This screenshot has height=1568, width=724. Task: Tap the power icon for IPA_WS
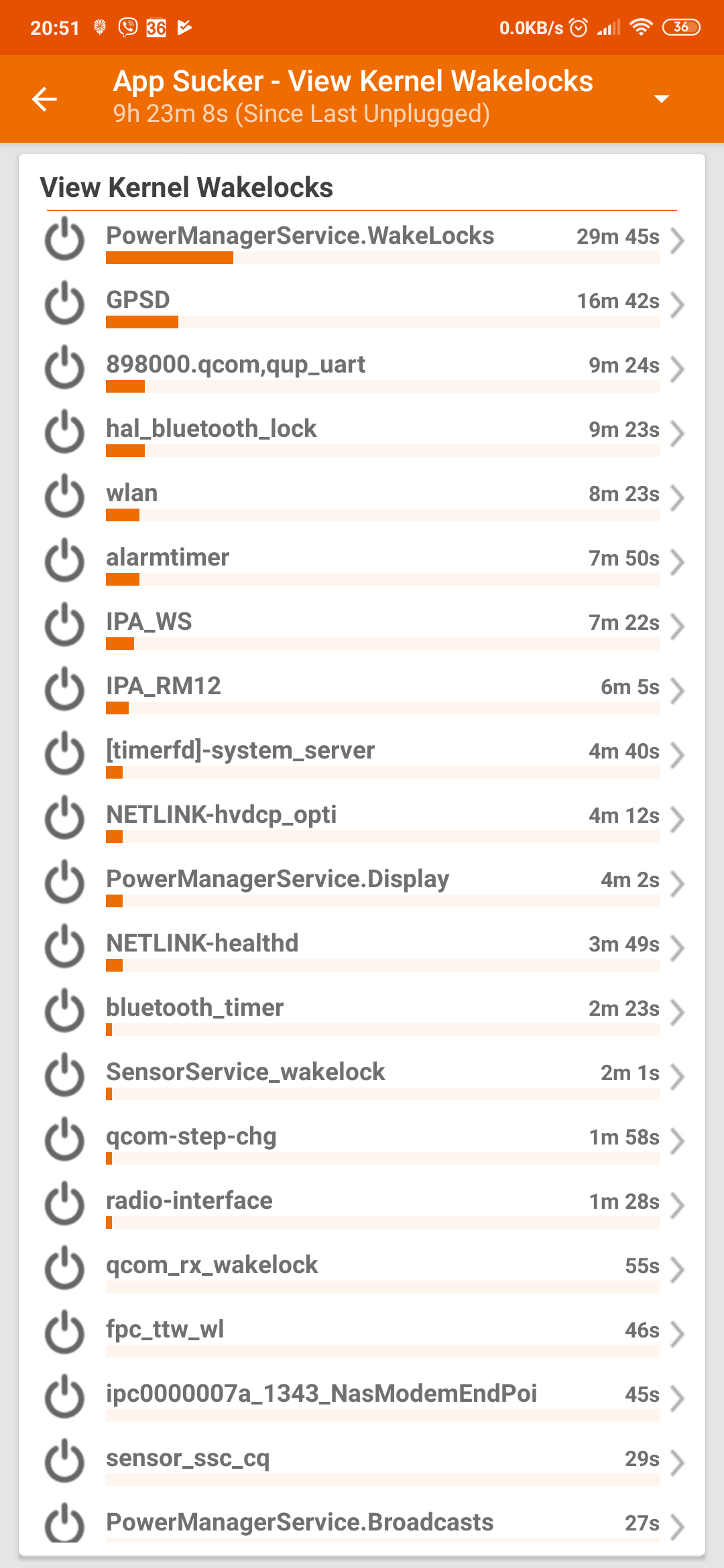tap(64, 625)
